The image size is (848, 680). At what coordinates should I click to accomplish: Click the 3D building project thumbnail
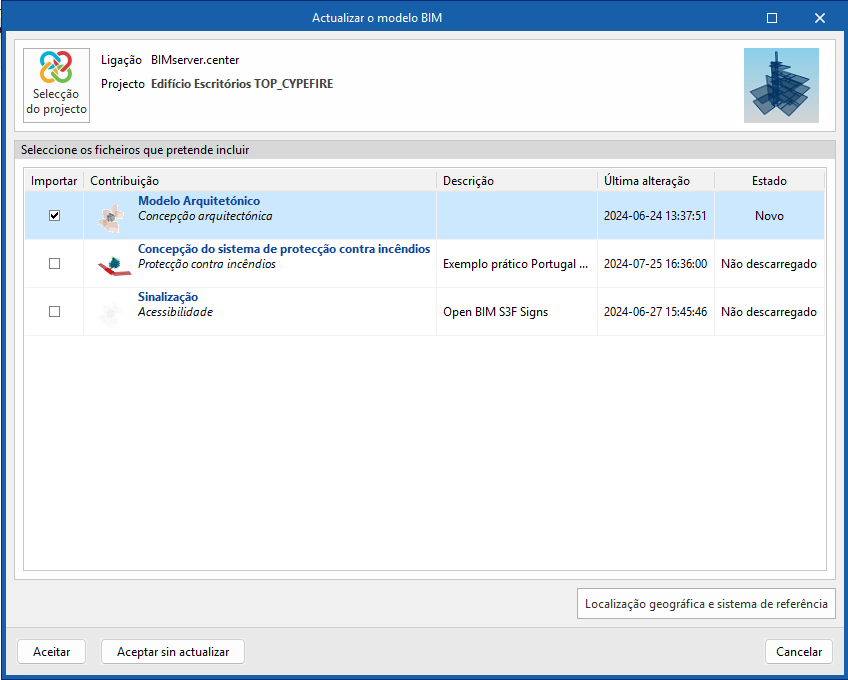(781, 85)
